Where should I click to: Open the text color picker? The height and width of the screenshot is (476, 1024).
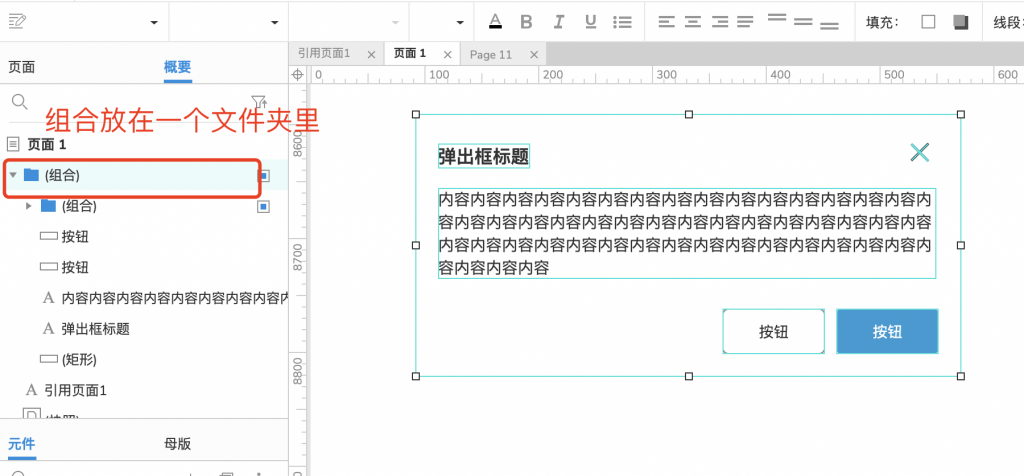coord(494,22)
